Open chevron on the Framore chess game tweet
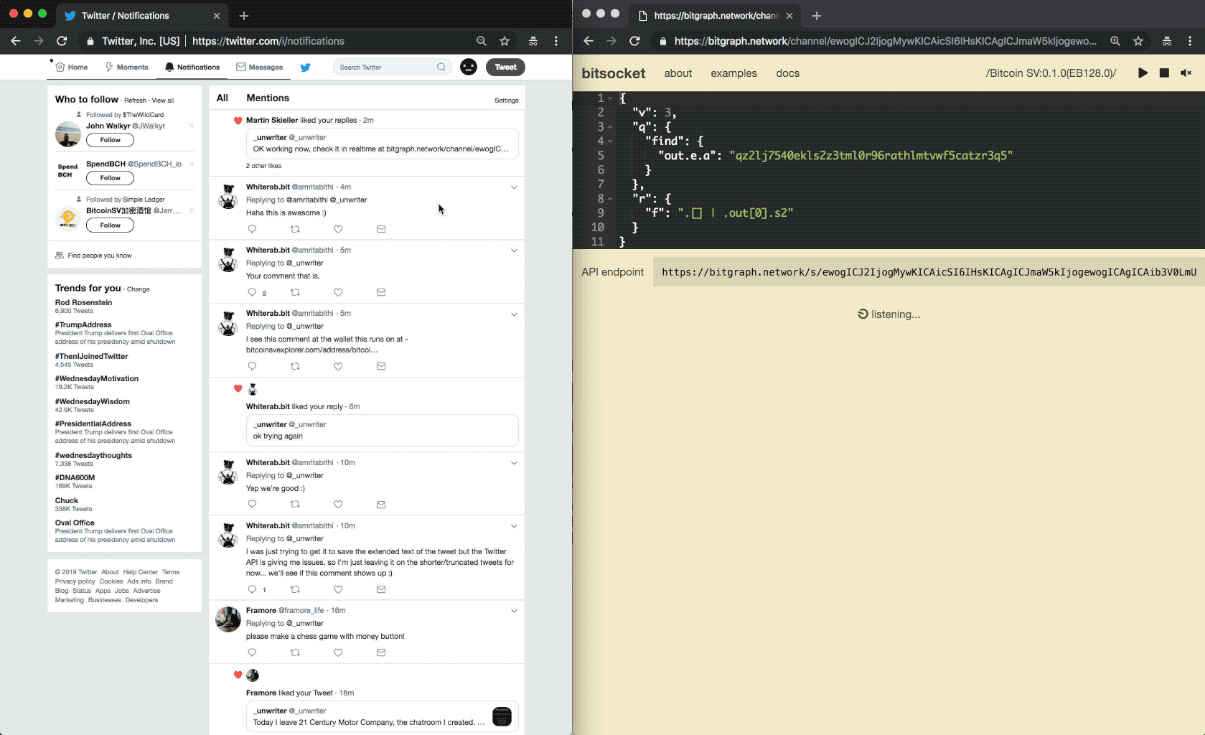Screen dimensions: 1205x735 pos(514,610)
